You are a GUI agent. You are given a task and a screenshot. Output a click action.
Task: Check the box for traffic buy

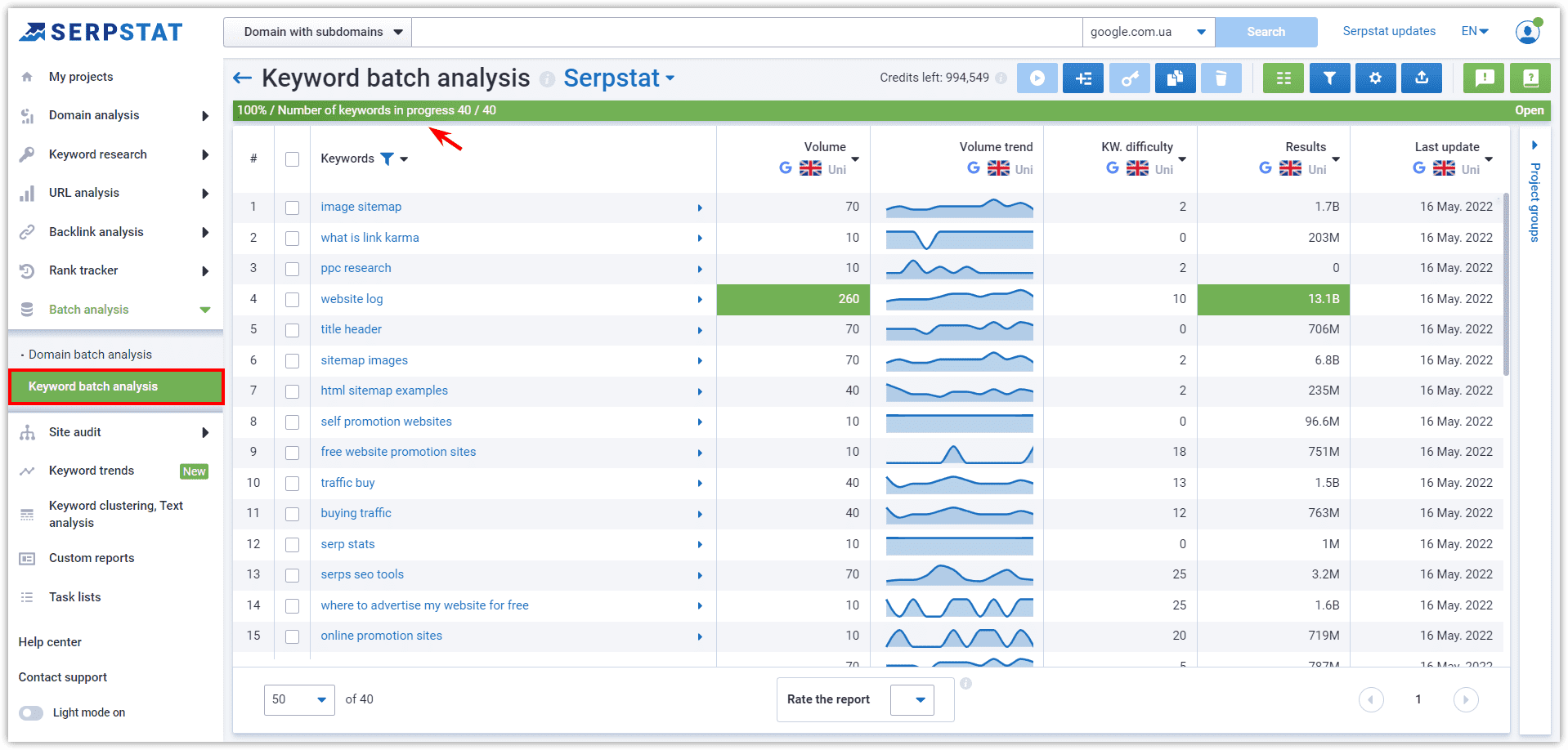coord(292,484)
